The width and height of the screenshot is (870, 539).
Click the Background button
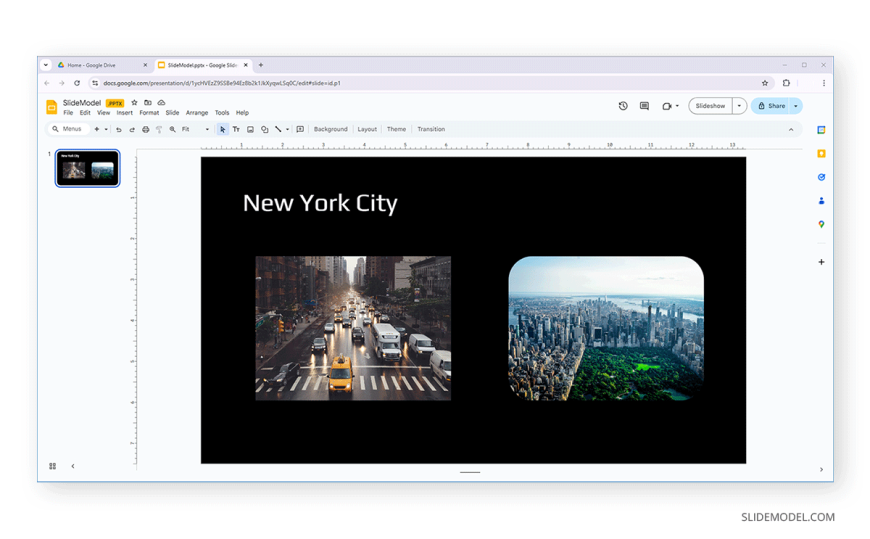pos(331,129)
